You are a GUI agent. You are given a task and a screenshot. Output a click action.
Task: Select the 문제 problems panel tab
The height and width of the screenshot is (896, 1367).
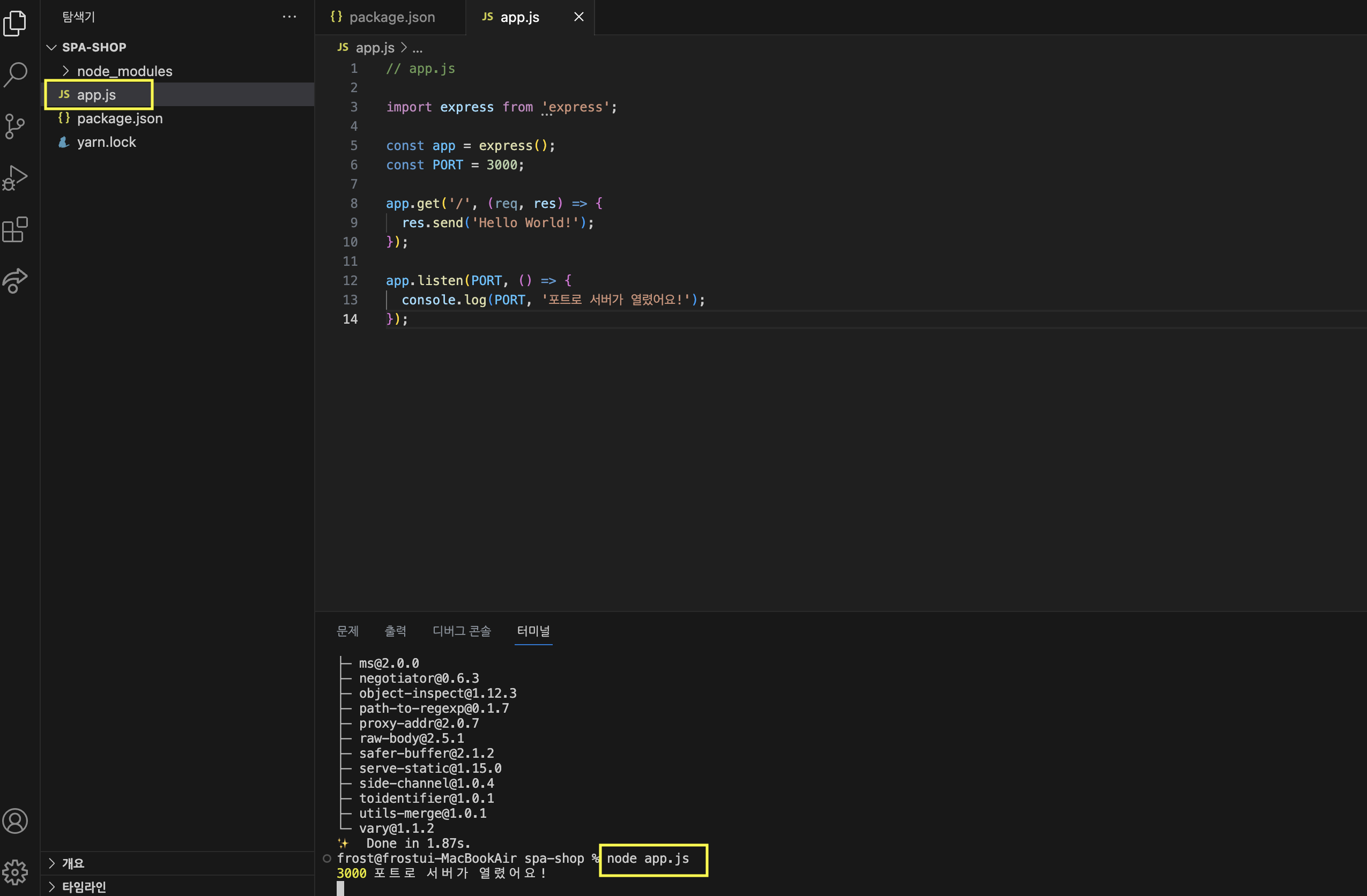tap(347, 631)
